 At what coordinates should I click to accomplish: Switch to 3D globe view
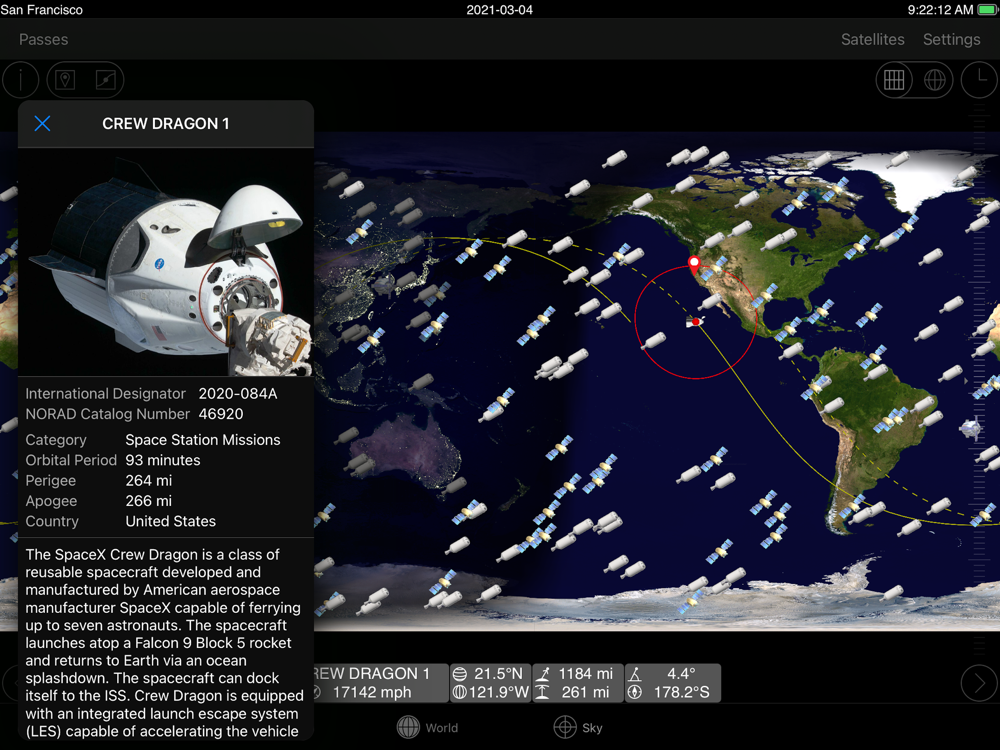click(934, 80)
